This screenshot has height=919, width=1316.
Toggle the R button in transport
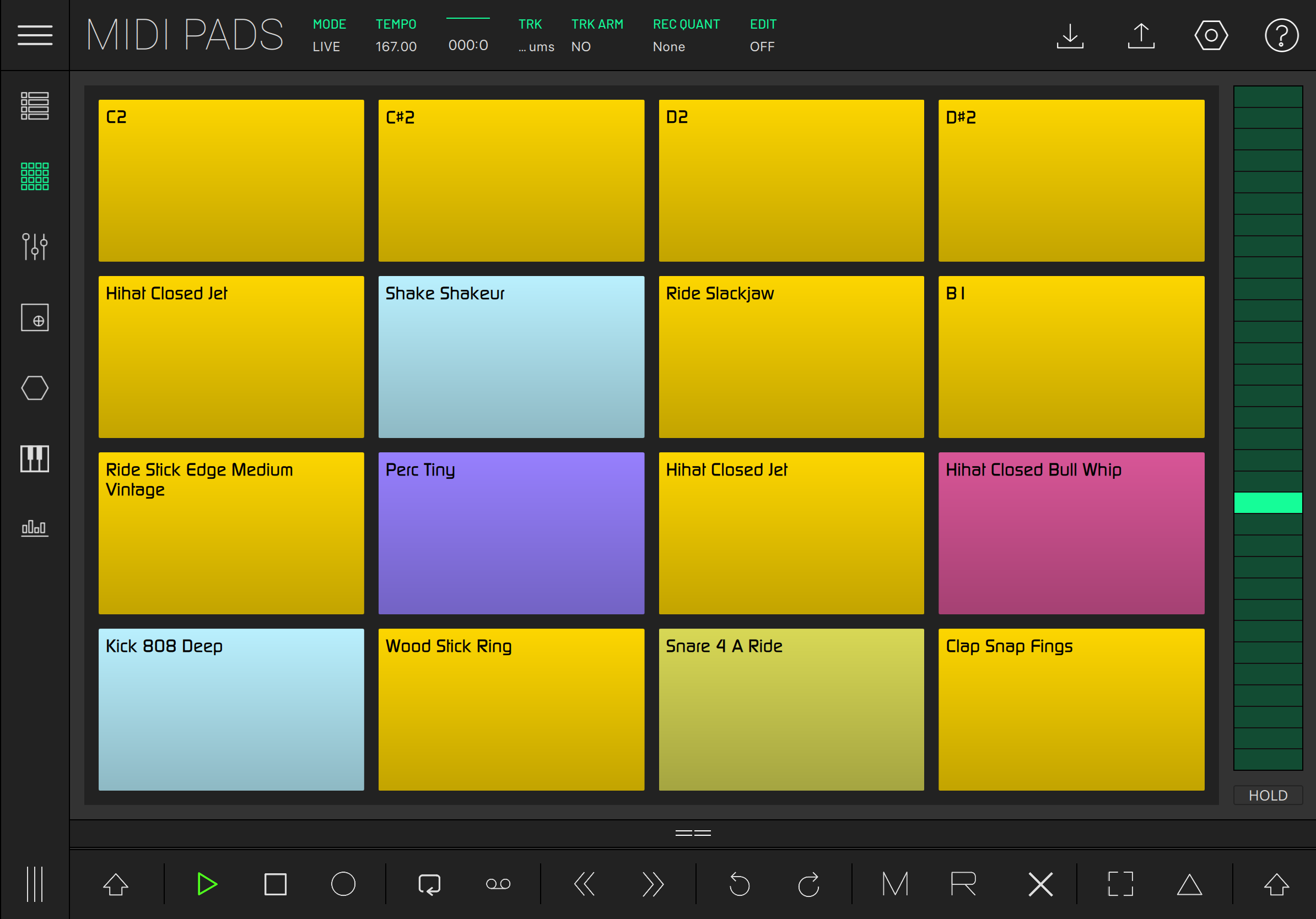[963, 884]
